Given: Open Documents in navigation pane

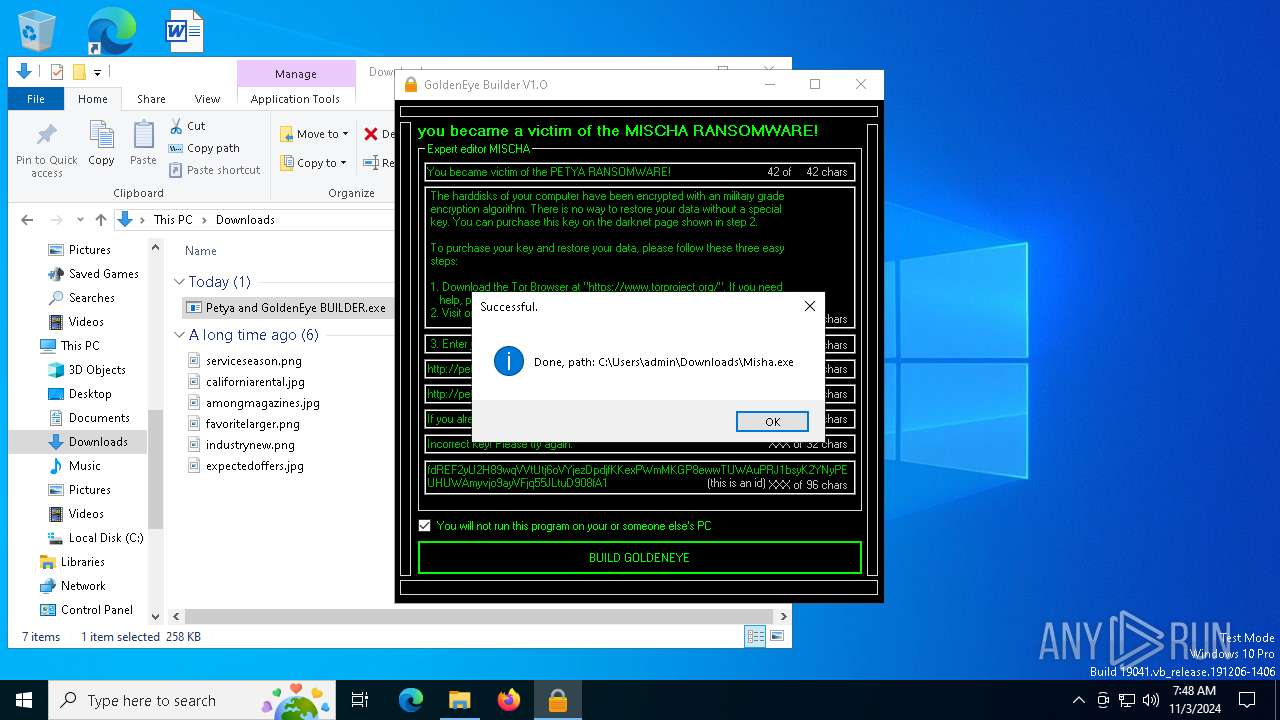Looking at the screenshot, I should 88,418.
